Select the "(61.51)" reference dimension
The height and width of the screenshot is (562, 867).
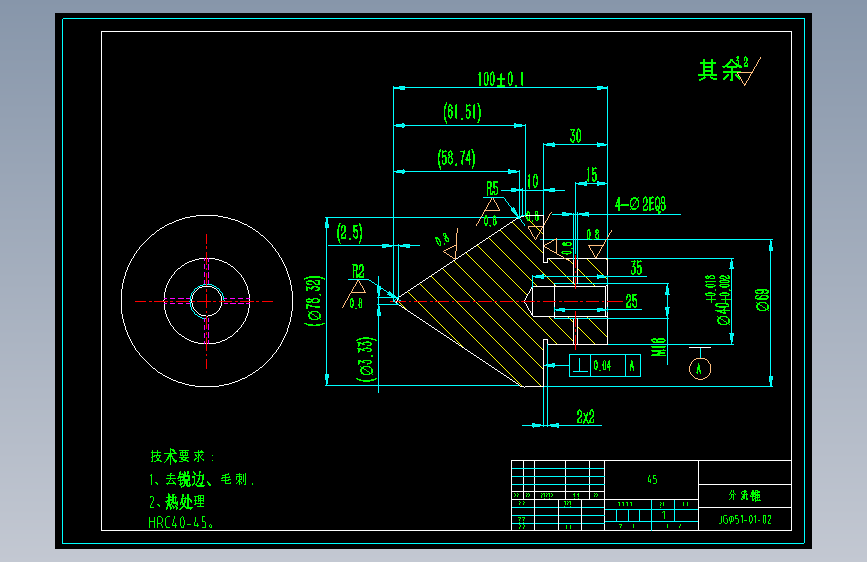click(462, 112)
